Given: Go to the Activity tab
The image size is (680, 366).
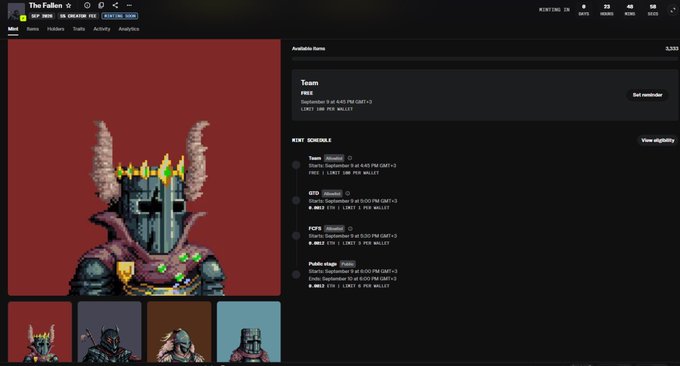Looking at the screenshot, I should [101, 29].
